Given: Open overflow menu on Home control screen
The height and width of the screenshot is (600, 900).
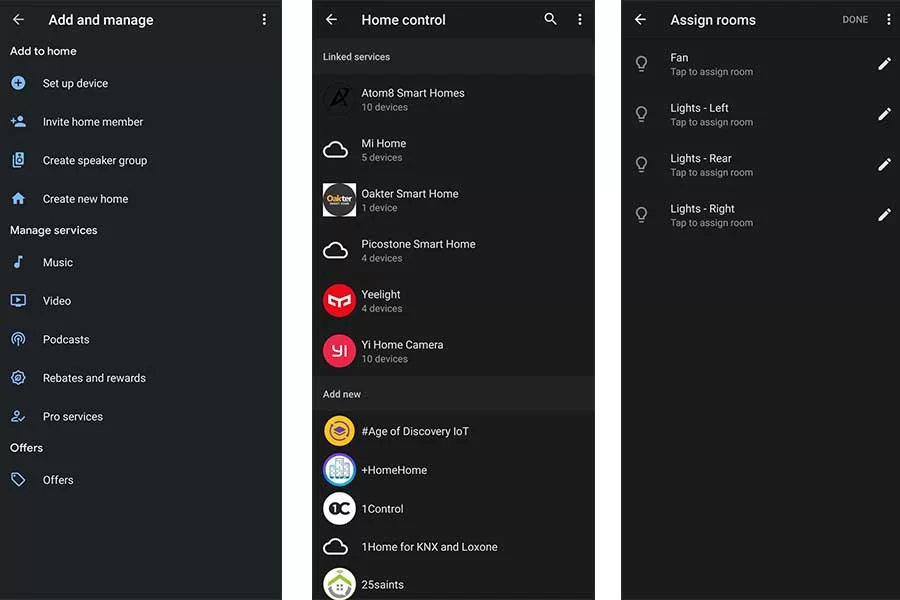Looking at the screenshot, I should pos(580,20).
